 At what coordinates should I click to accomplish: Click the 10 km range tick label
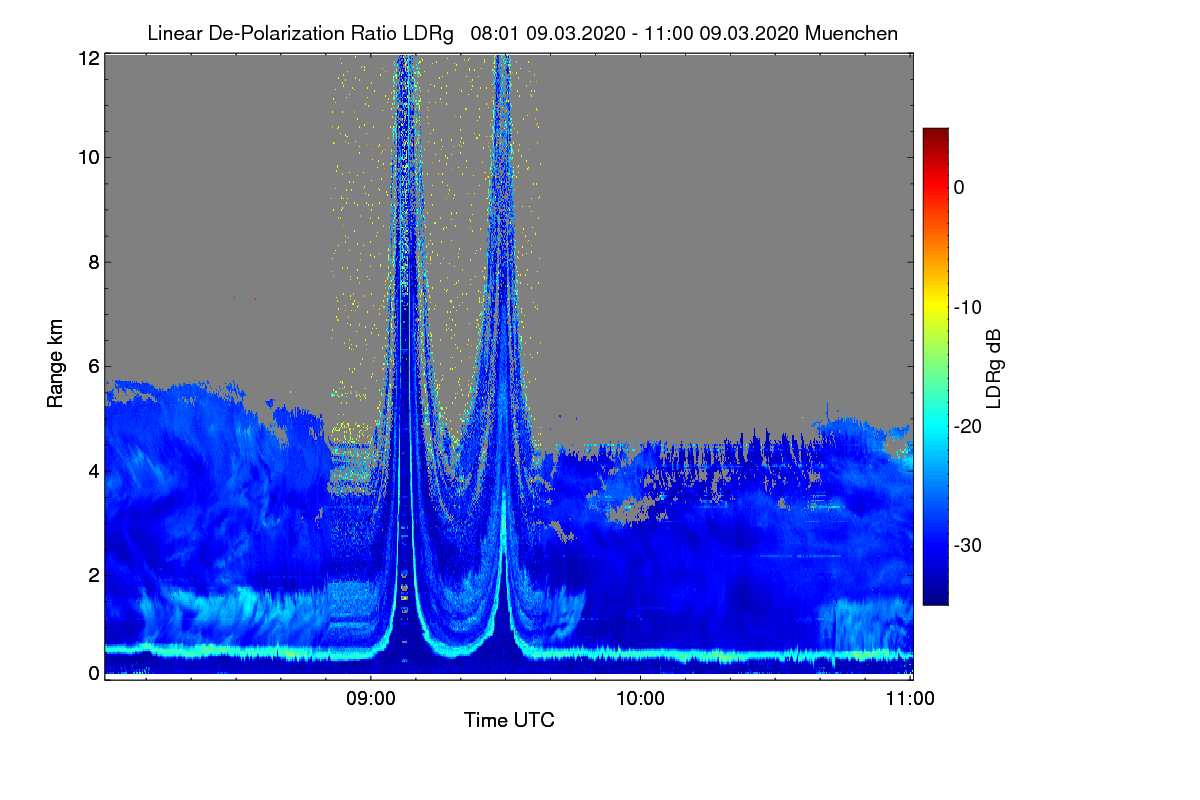[x=88, y=157]
